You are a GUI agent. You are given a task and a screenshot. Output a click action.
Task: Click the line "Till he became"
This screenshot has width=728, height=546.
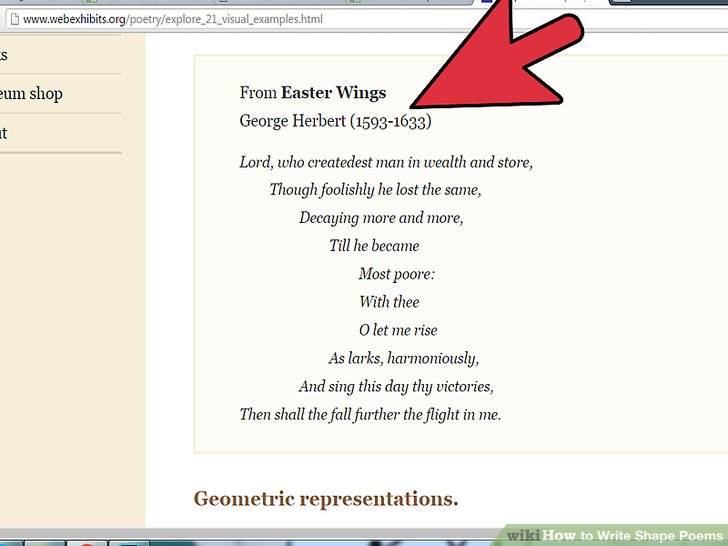pyautogui.click(x=374, y=246)
